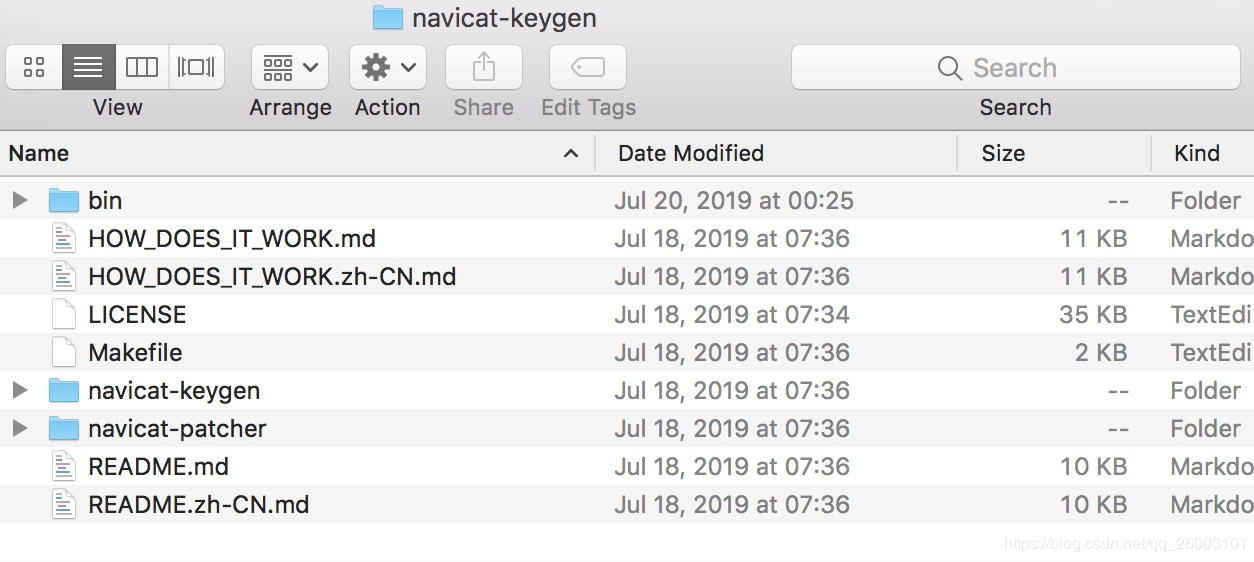Expand the navicat-patcher folder triangle
Screen dimensions: 1254x562
19,428
